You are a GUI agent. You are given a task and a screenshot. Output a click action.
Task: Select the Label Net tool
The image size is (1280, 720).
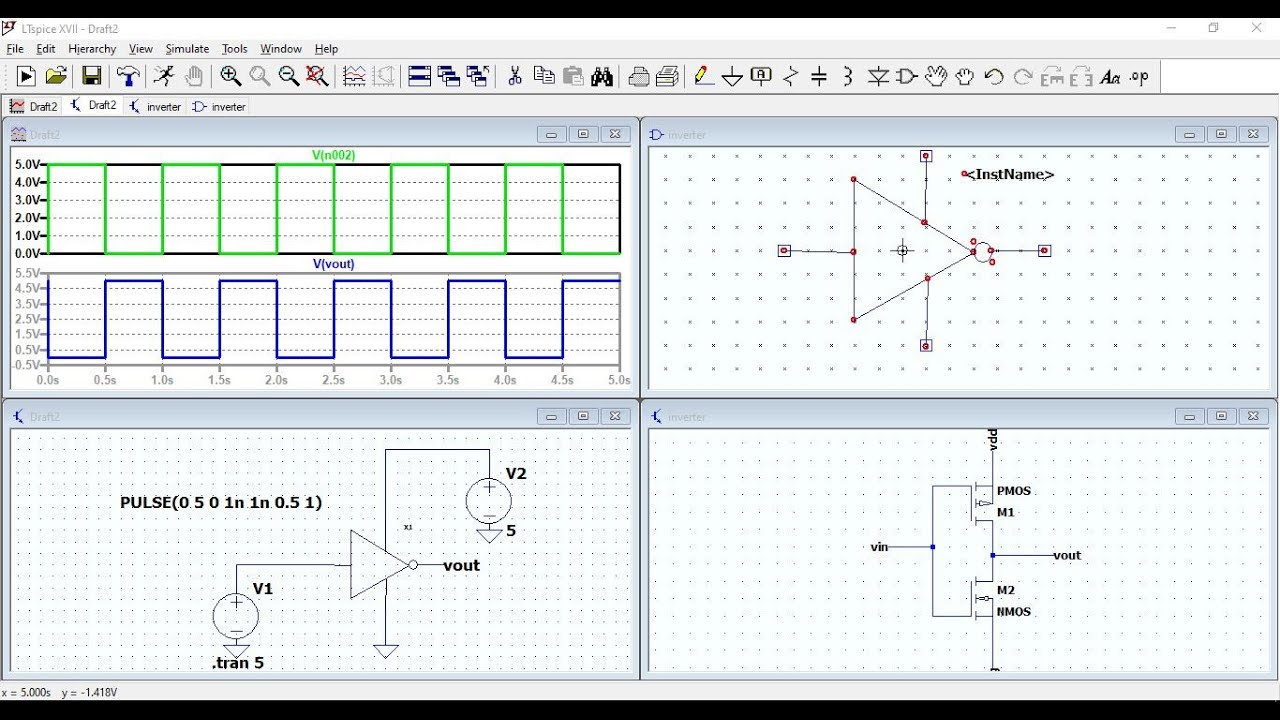tap(762, 77)
